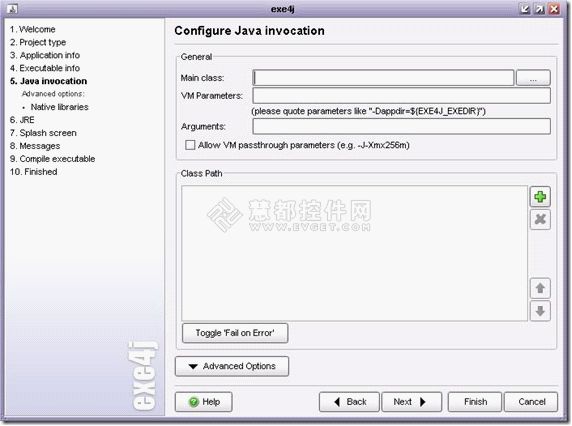Click the green Help question mark icon
The width and height of the screenshot is (572, 426).
pyautogui.click(x=194, y=402)
